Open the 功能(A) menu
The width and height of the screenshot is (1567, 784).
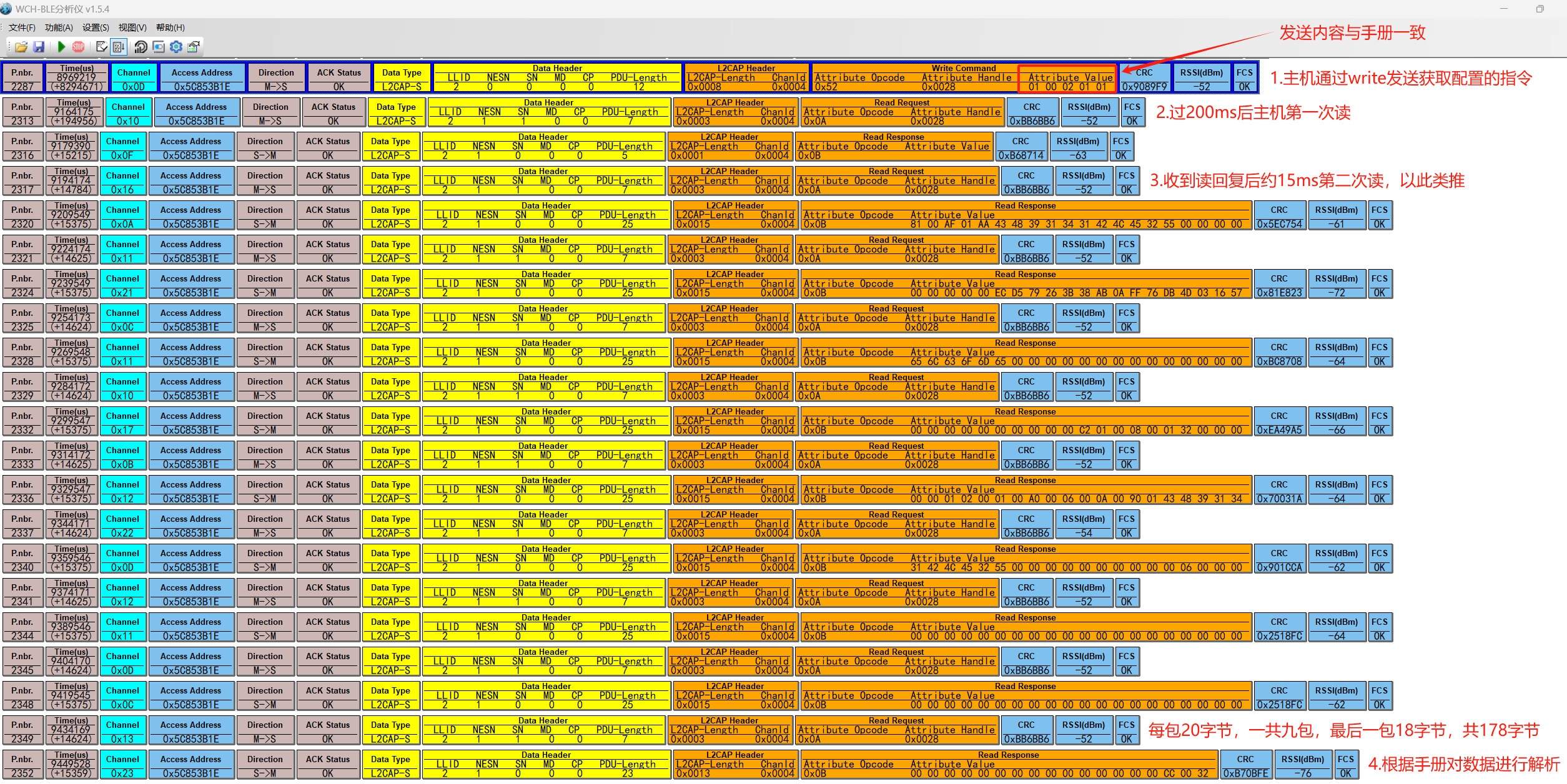pos(59,27)
